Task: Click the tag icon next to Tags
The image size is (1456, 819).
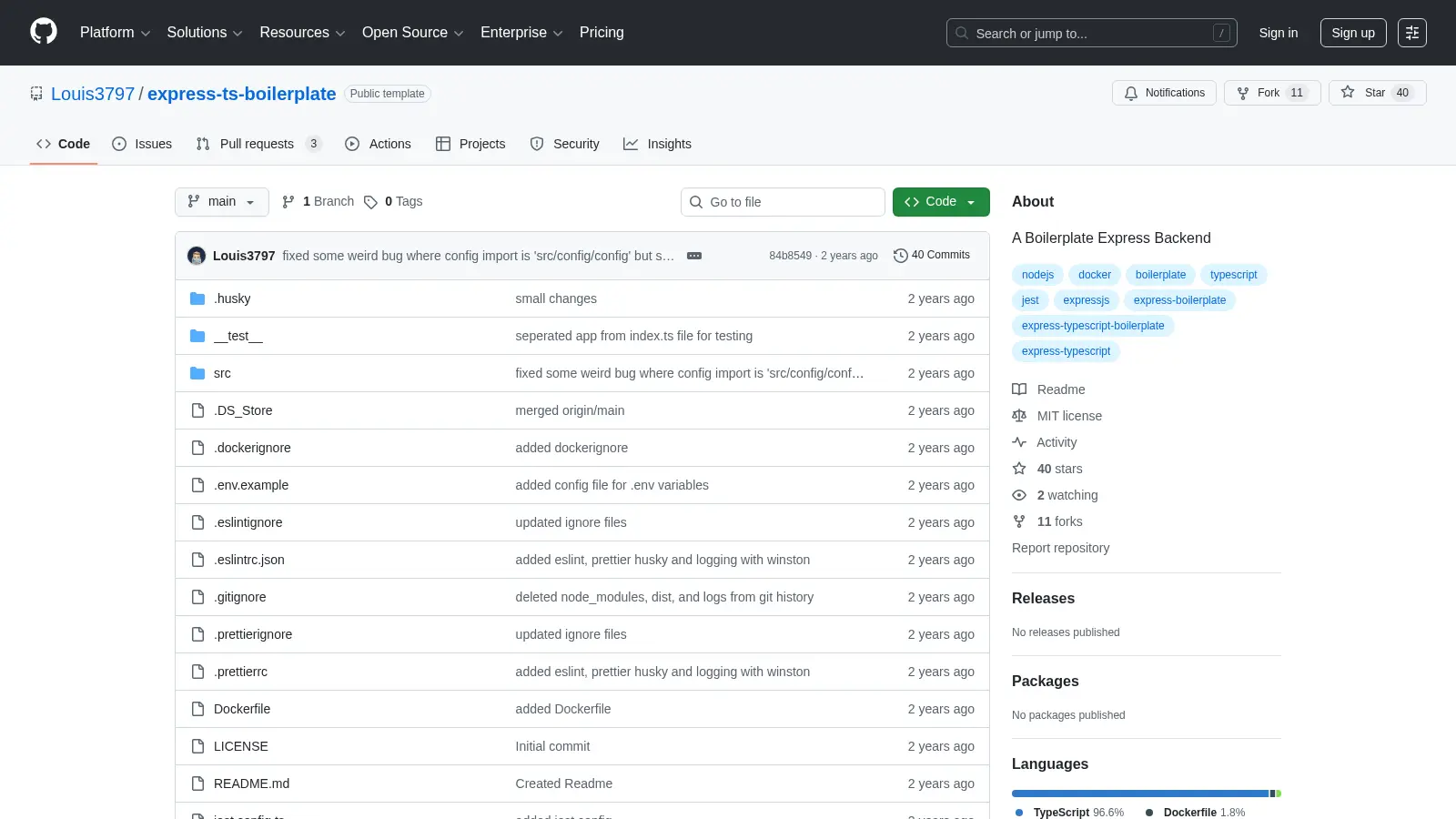Action: (370, 202)
